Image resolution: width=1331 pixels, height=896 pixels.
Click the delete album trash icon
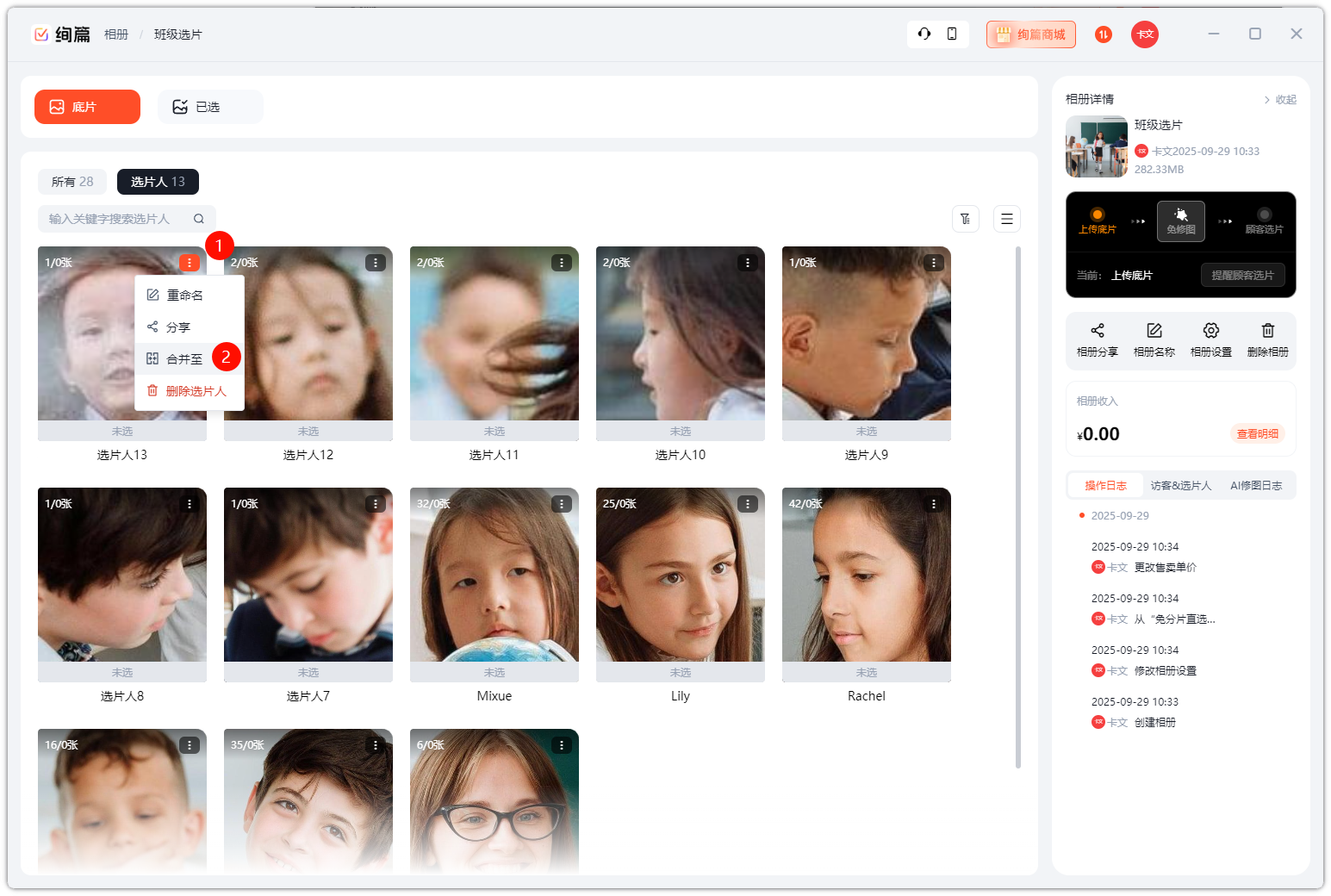tap(1267, 331)
